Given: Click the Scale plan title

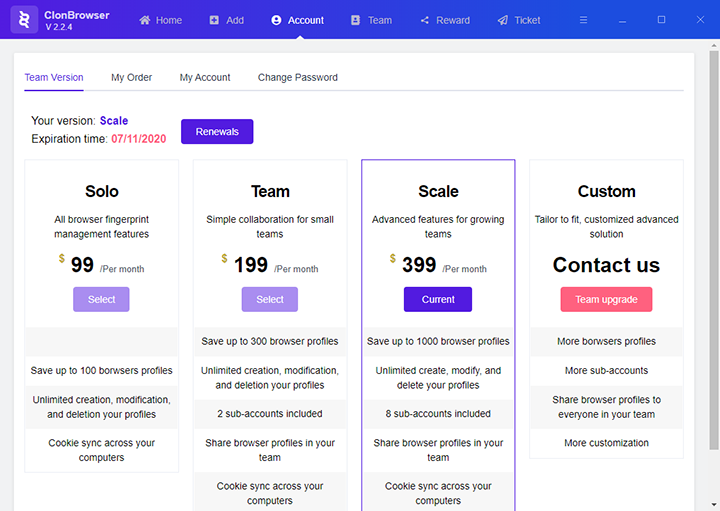Looking at the screenshot, I should click(438, 191).
